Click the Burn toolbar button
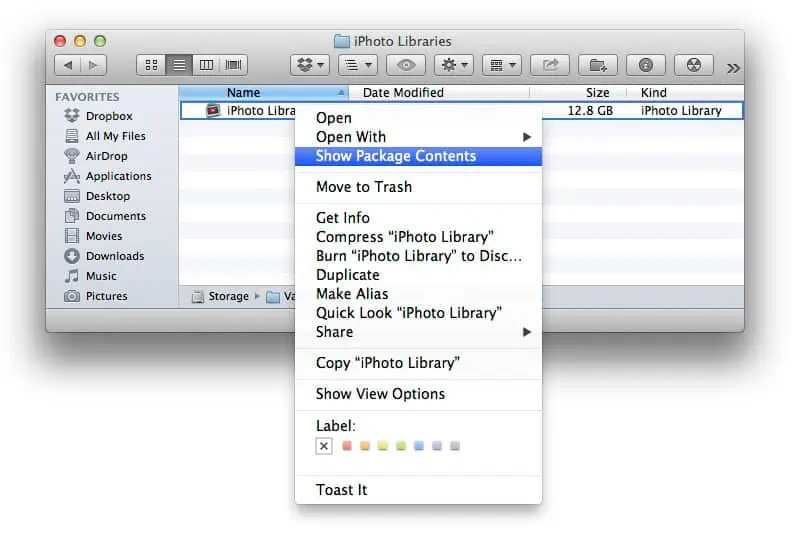 click(x=694, y=65)
